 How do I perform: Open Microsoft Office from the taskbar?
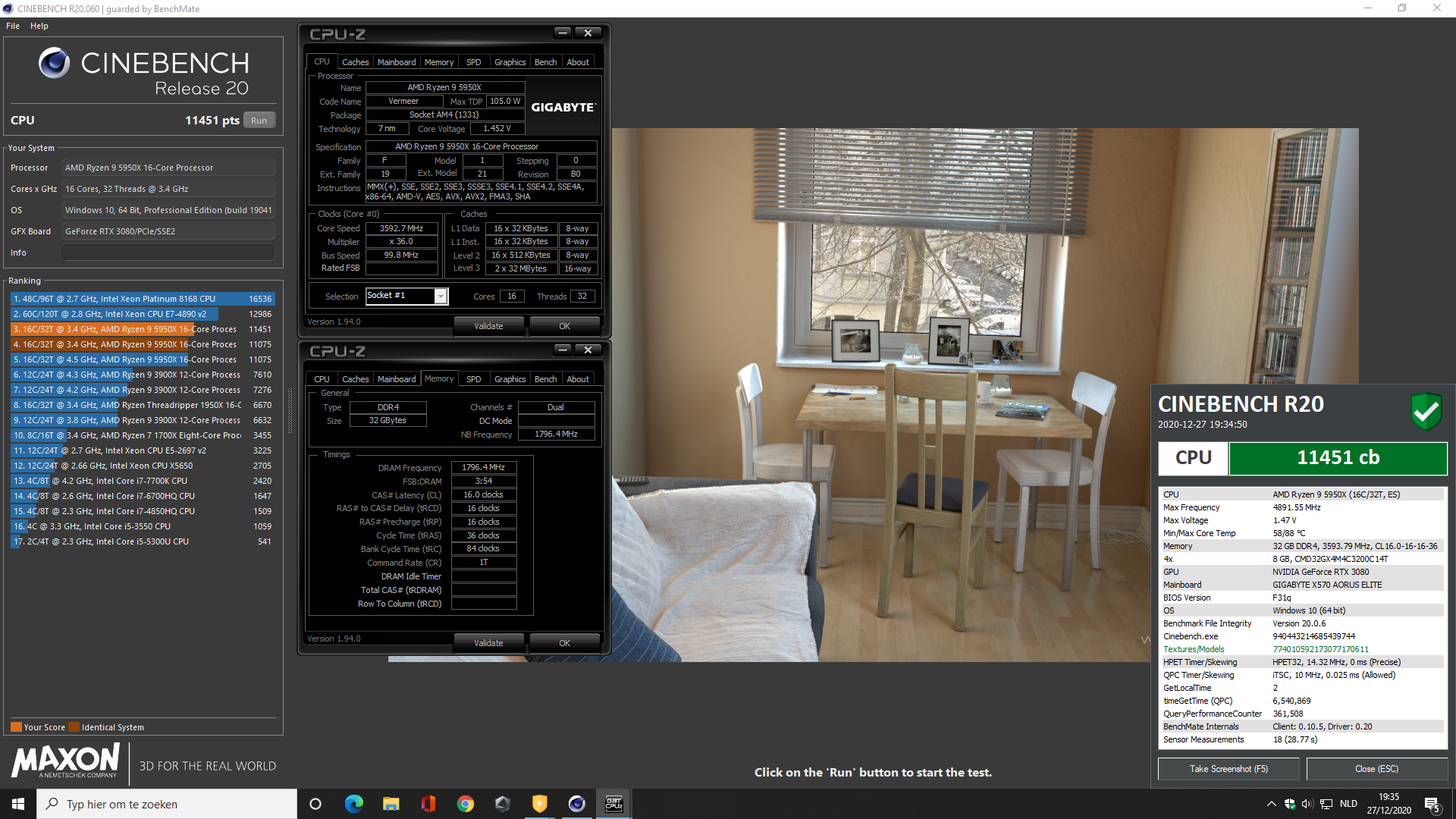pos(428,804)
